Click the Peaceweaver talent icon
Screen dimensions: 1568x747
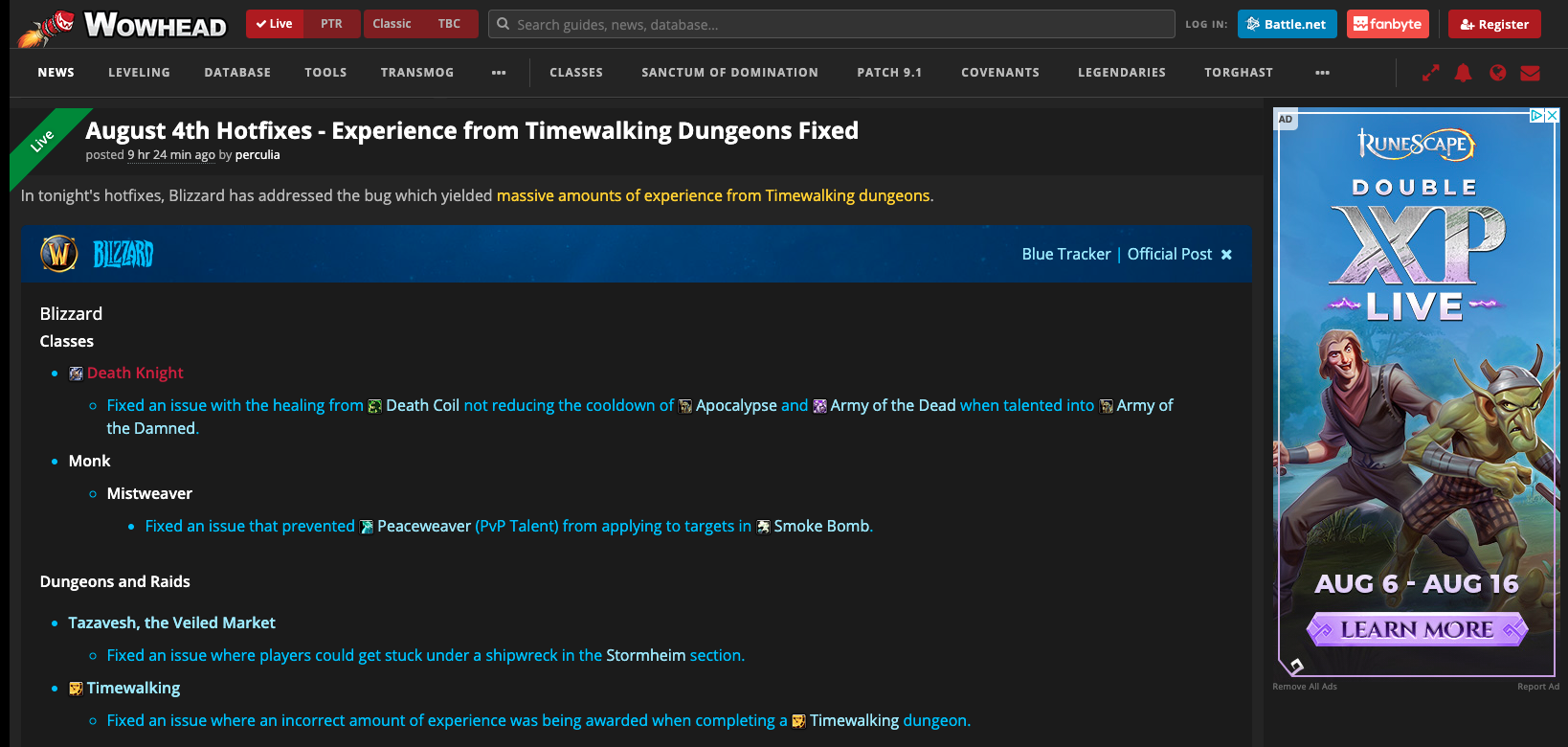367,527
